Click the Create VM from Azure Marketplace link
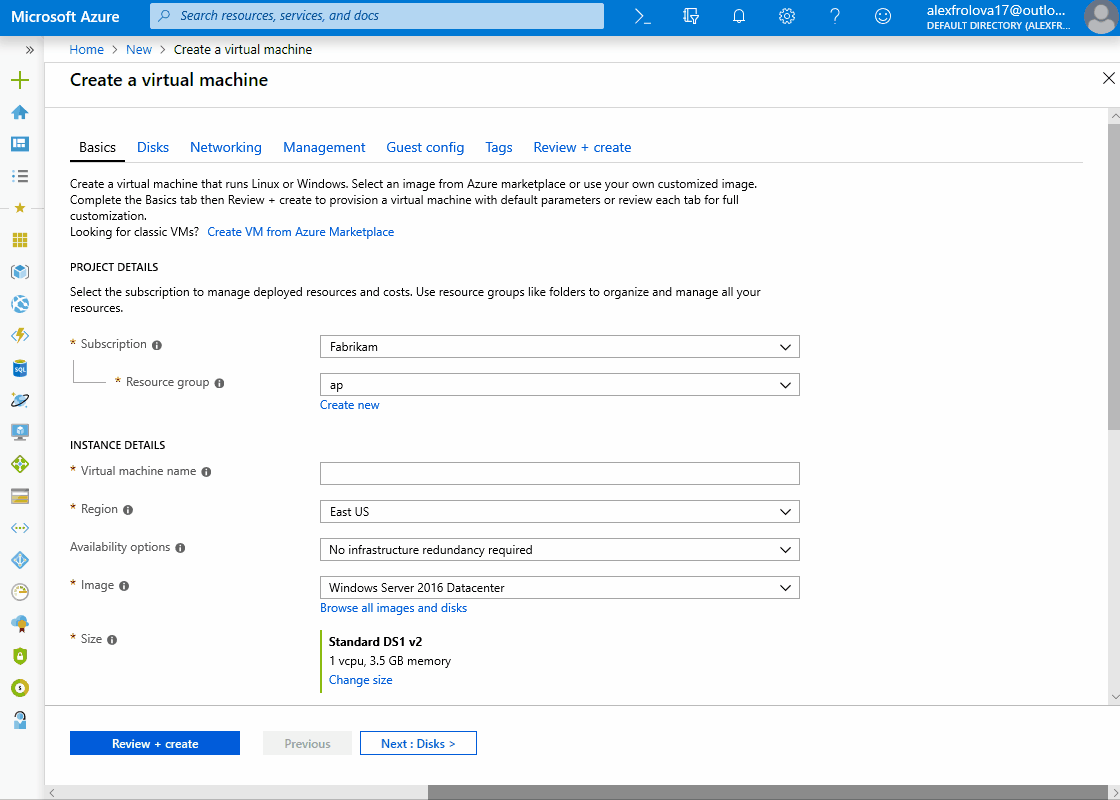The height and width of the screenshot is (800, 1120). point(301,232)
